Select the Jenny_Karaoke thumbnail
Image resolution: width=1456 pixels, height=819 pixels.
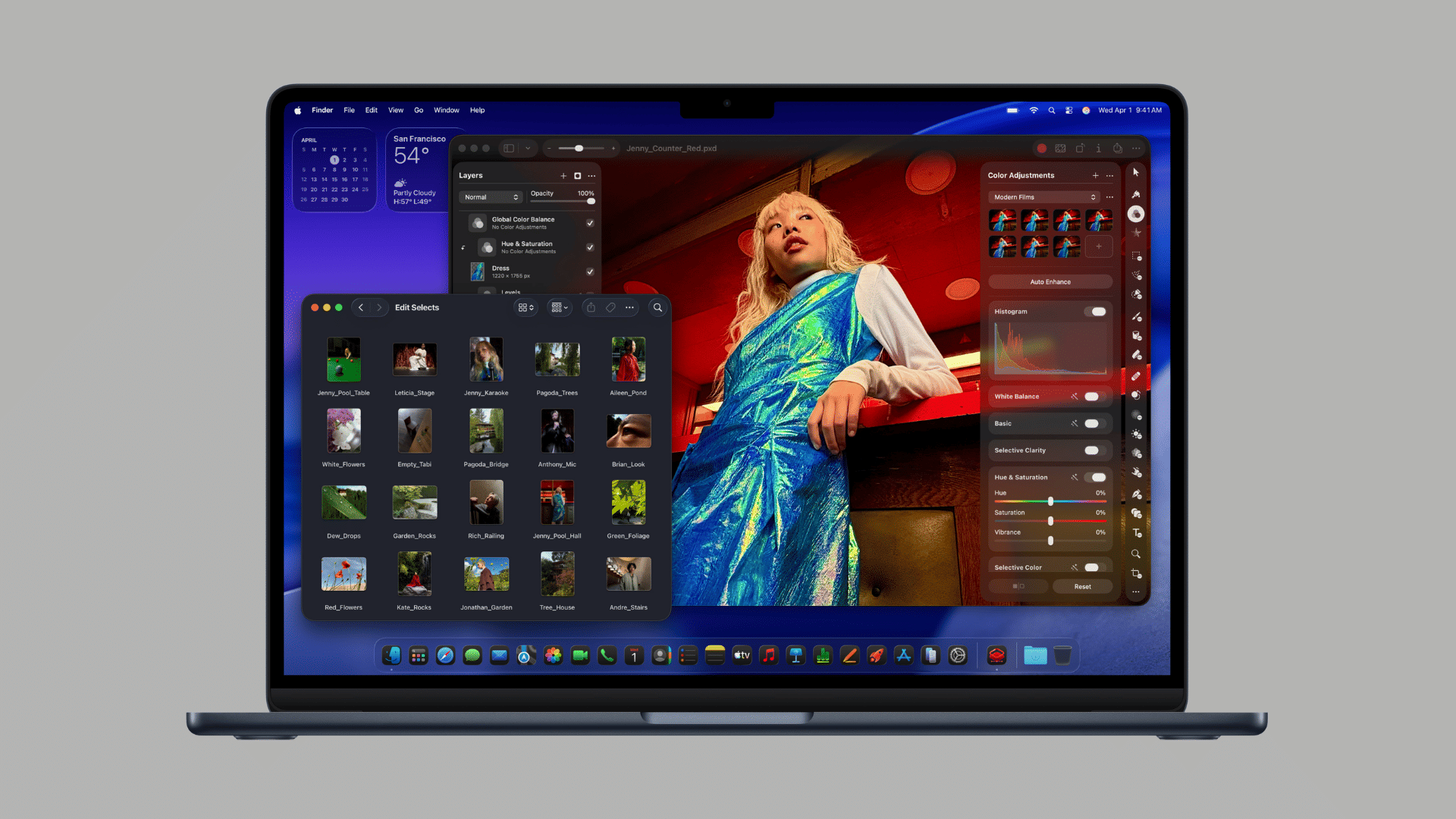pos(485,358)
